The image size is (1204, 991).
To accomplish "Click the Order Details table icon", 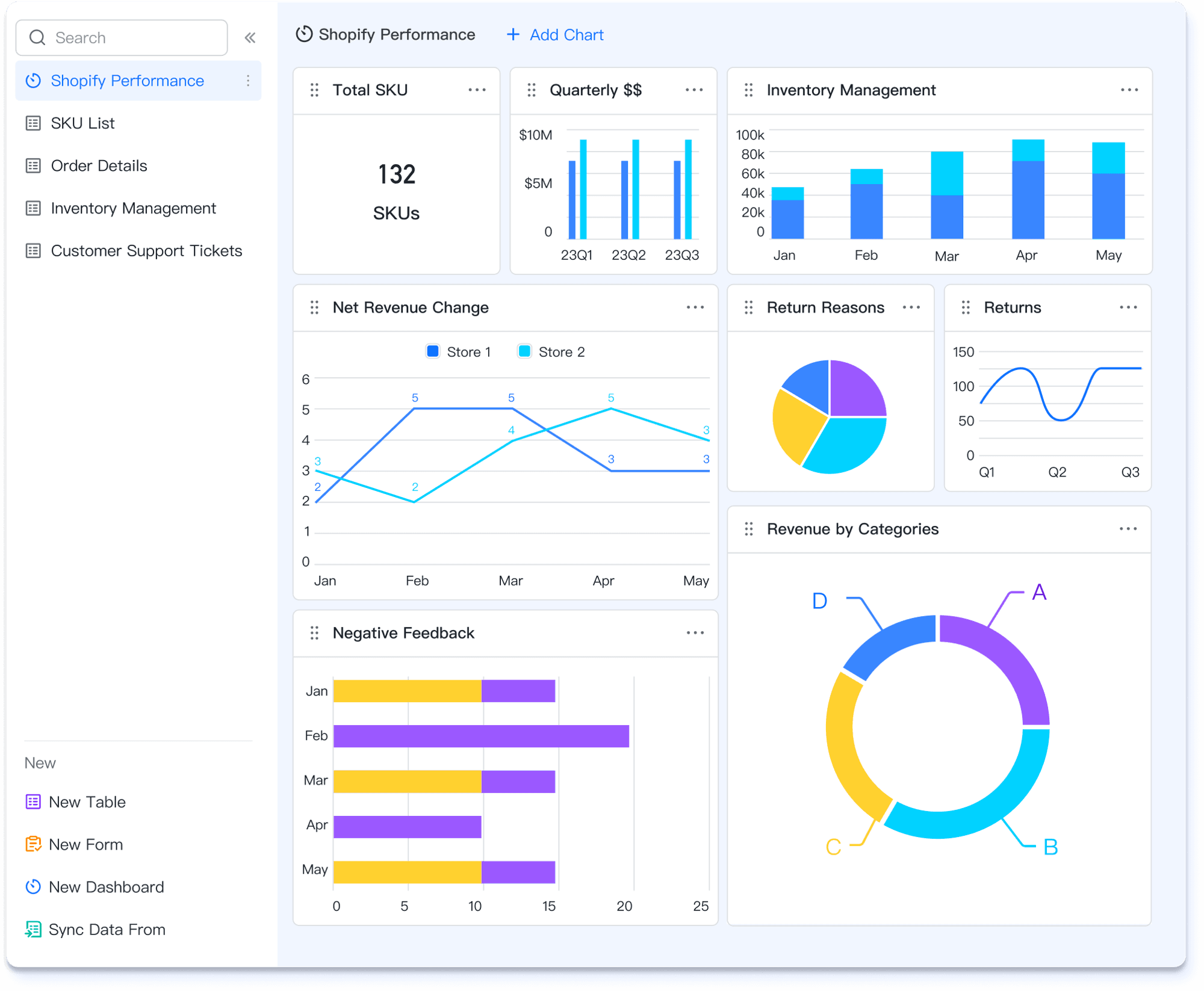I will pyautogui.click(x=33, y=165).
